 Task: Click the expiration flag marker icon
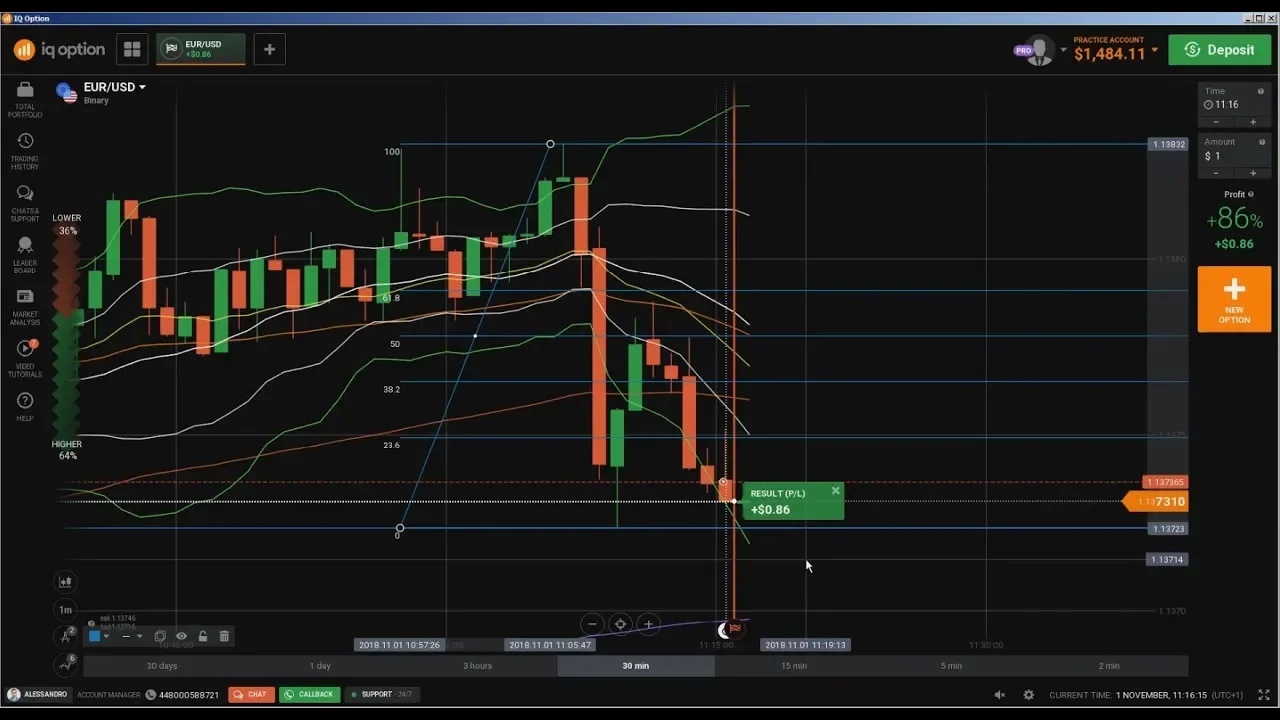tap(735, 629)
